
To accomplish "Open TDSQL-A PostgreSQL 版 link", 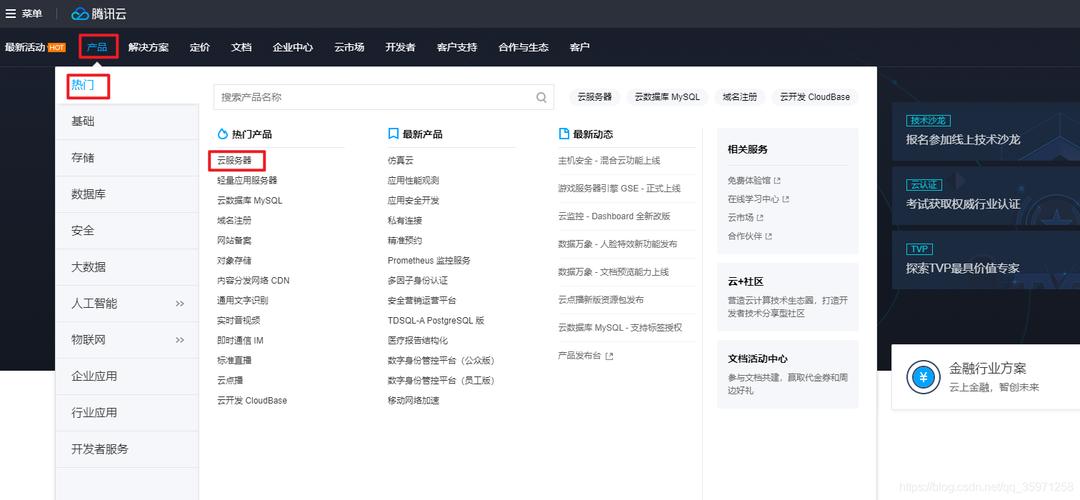I will tap(436, 320).
